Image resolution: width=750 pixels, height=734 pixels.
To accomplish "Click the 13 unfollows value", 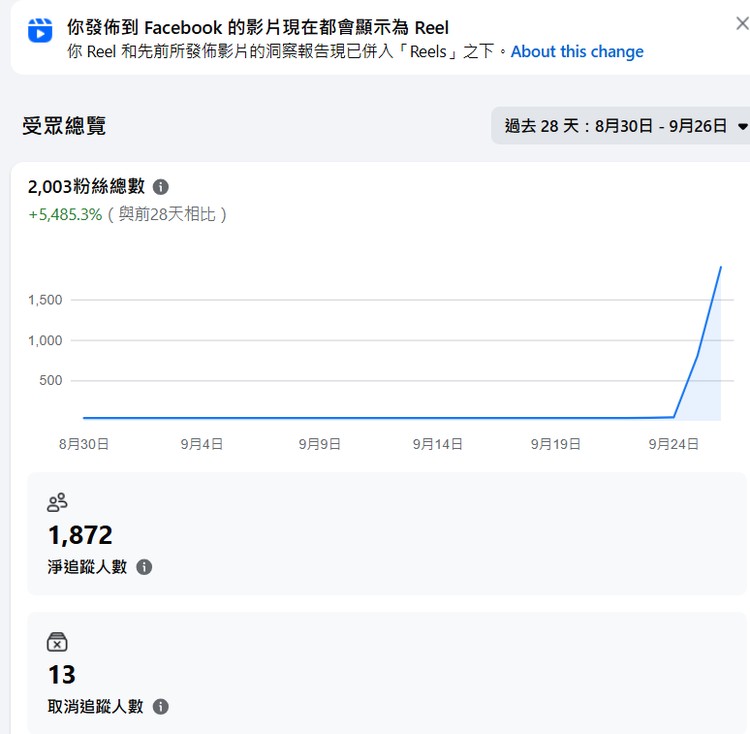I will coord(62,675).
